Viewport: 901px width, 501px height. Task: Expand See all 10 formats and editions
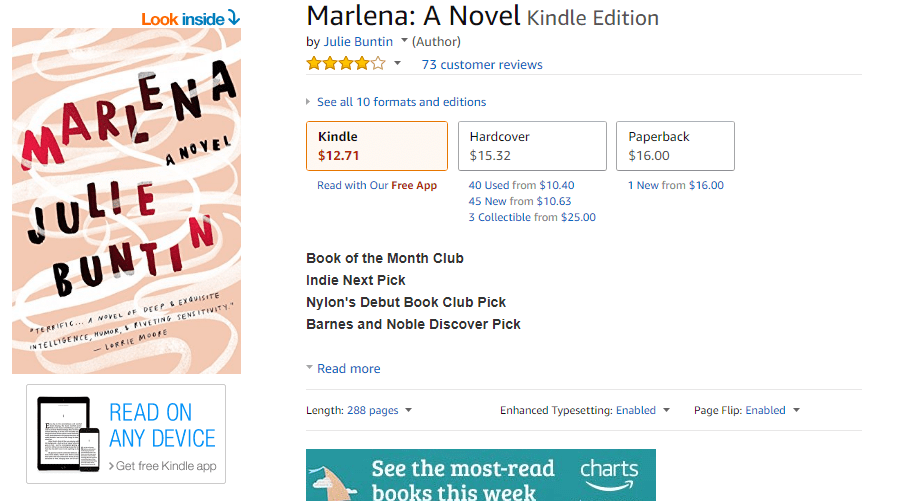400,102
